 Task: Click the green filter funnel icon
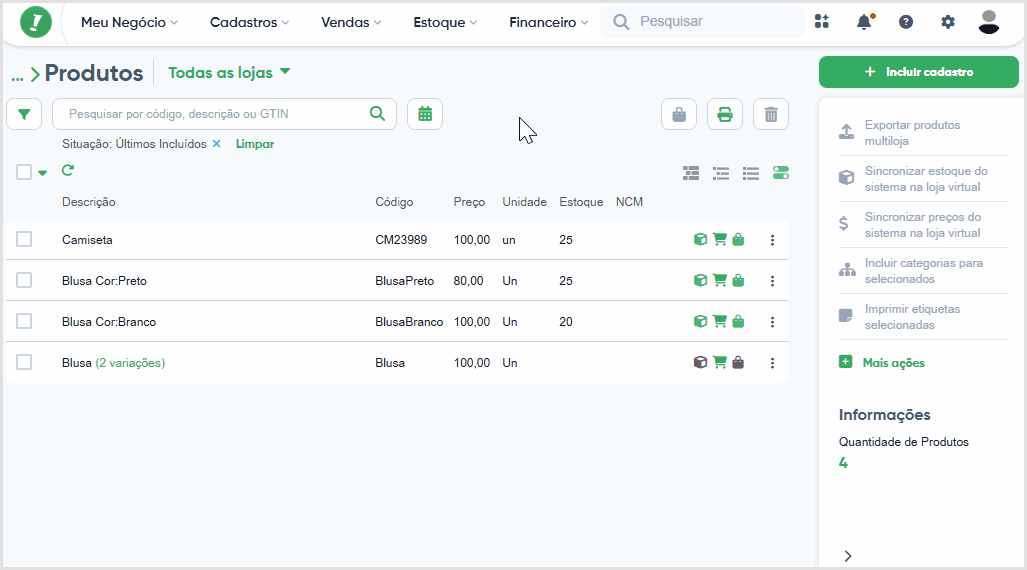pyautogui.click(x=24, y=114)
